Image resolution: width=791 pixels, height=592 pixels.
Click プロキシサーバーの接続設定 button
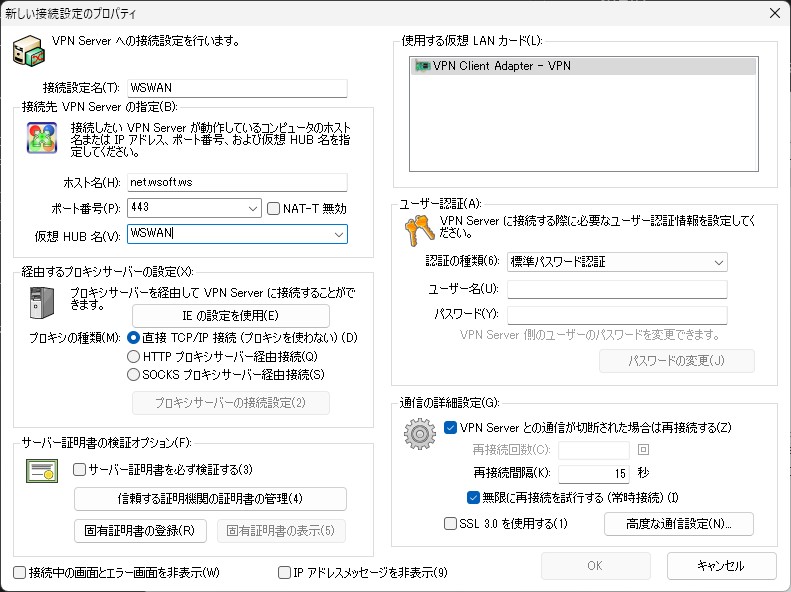coord(231,403)
